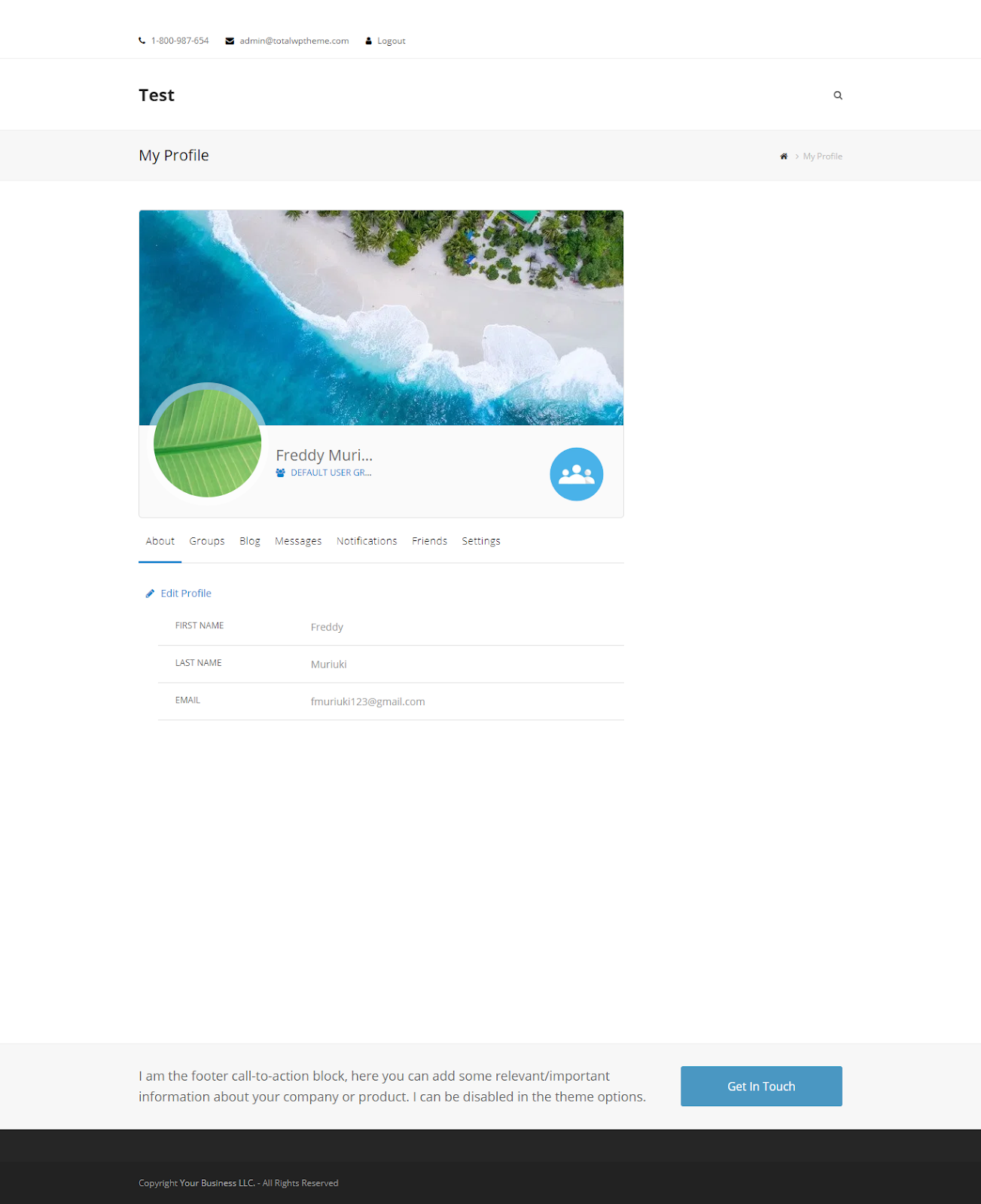Click the Edit Profile link

(x=186, y=594)
